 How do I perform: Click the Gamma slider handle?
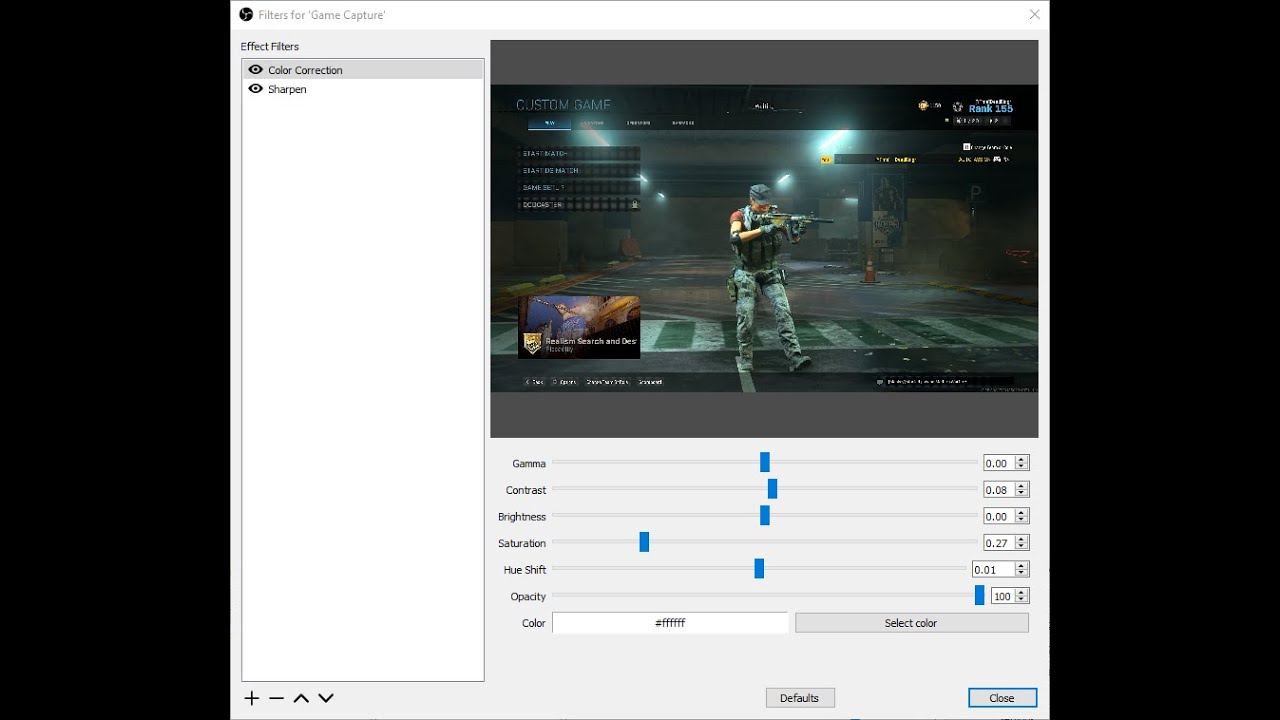765,462
